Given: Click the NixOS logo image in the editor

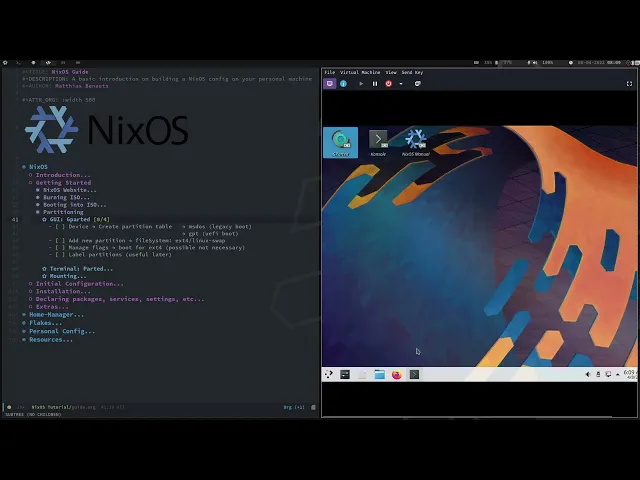Looking at the screenshot, I should pos(107,129).
